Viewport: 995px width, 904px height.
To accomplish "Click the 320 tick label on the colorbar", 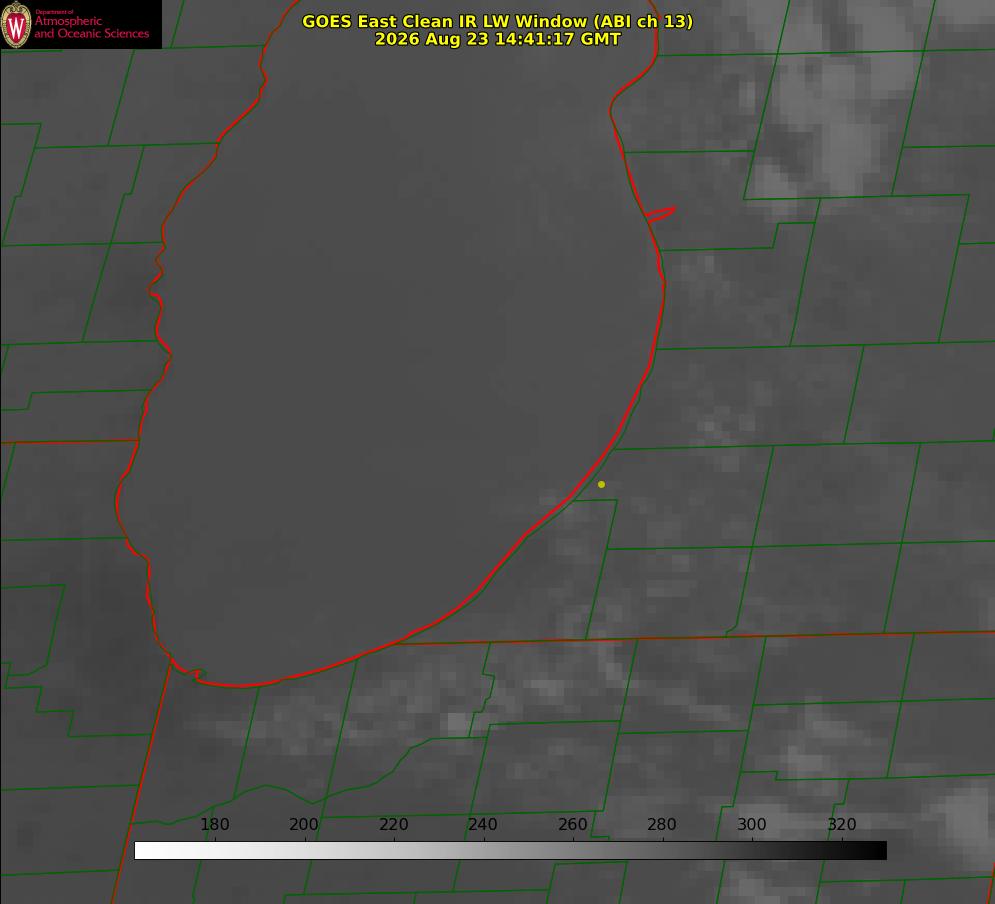I will [x=842, y=824].
